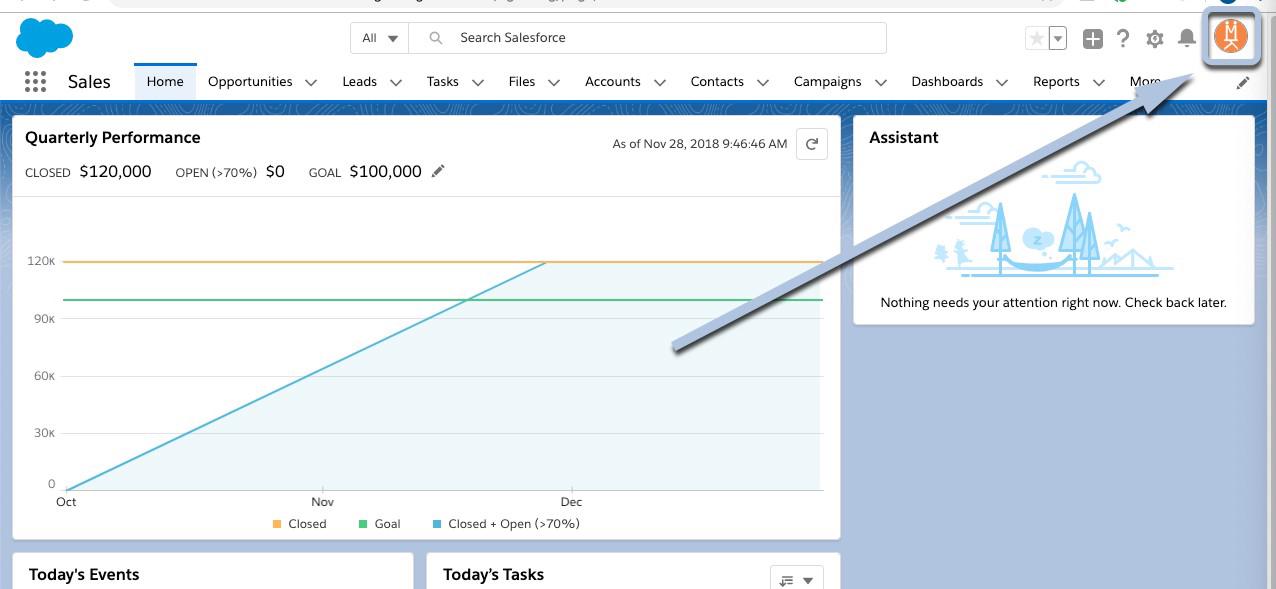Open the user profile avatar
1276x589 pixels.
1231,37
